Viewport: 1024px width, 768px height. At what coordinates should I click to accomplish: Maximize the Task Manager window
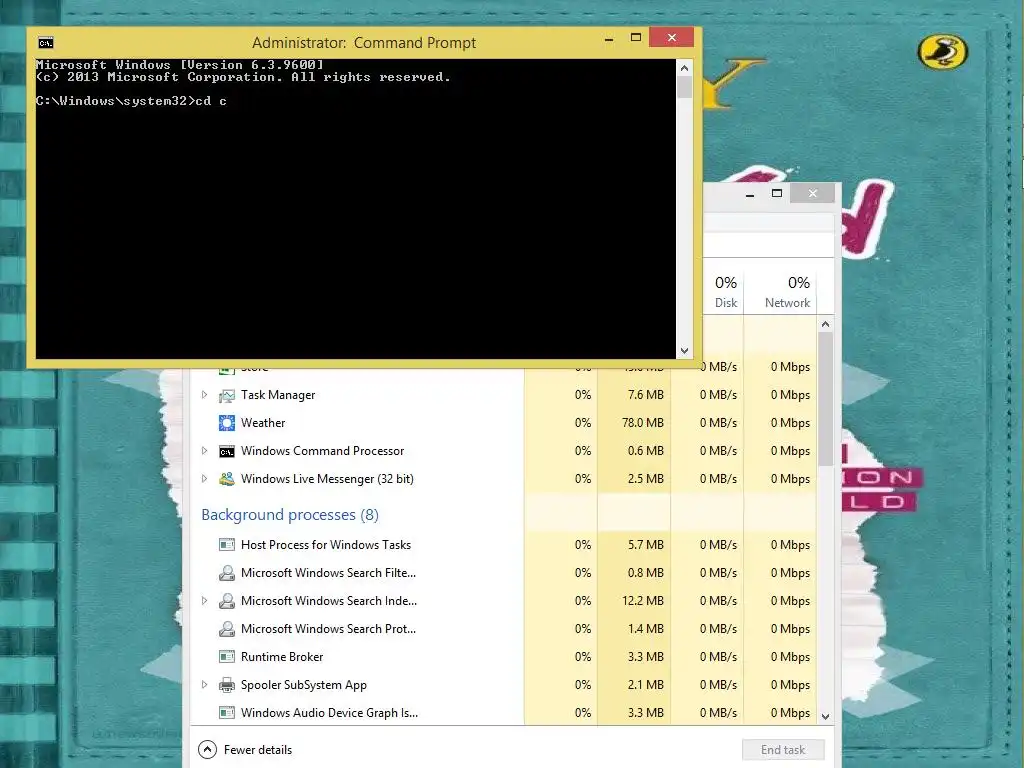pos(776,193)
